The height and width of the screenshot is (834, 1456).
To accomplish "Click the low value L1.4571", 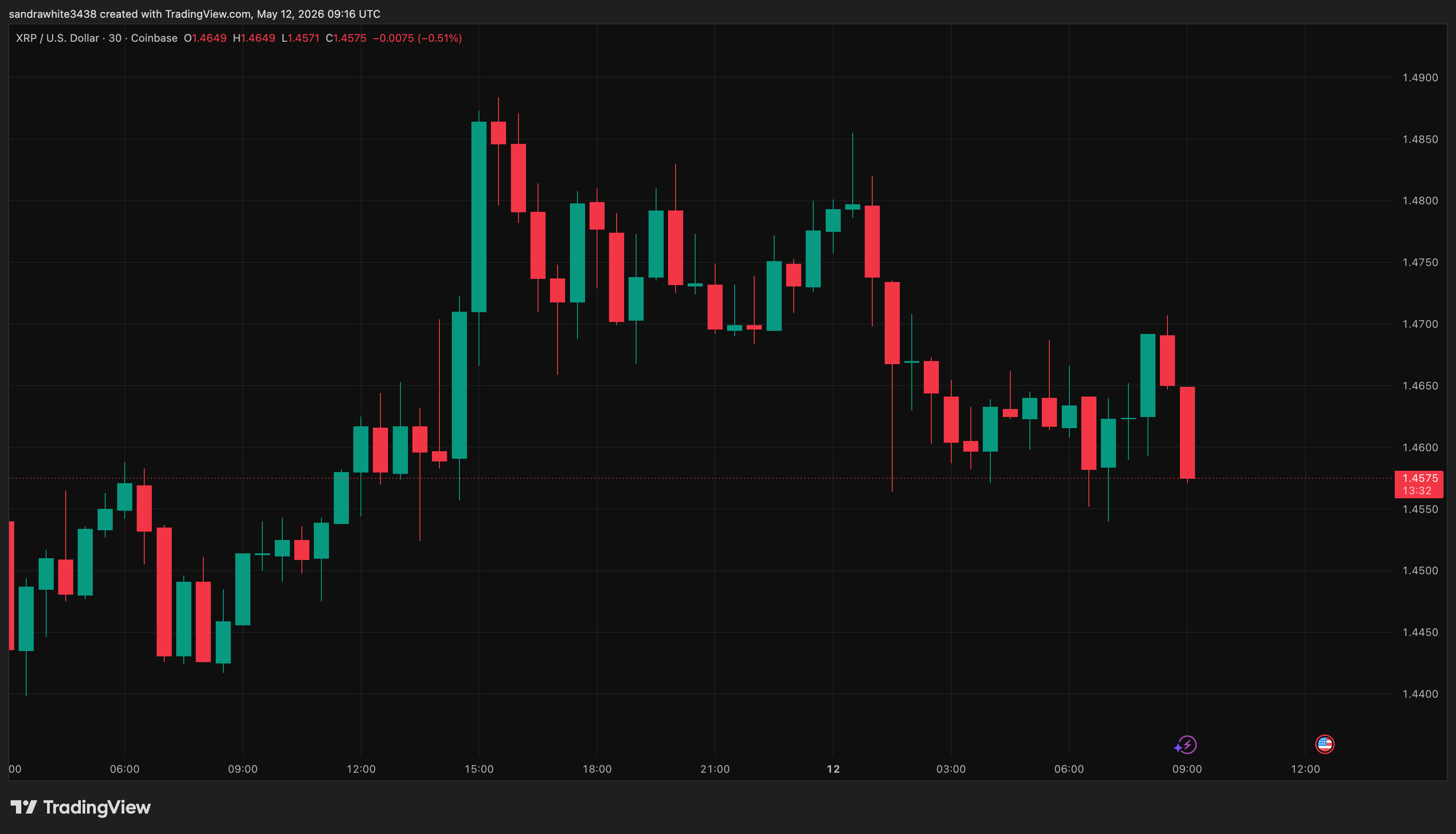I will pyautogui.click(x=300, y=38).
